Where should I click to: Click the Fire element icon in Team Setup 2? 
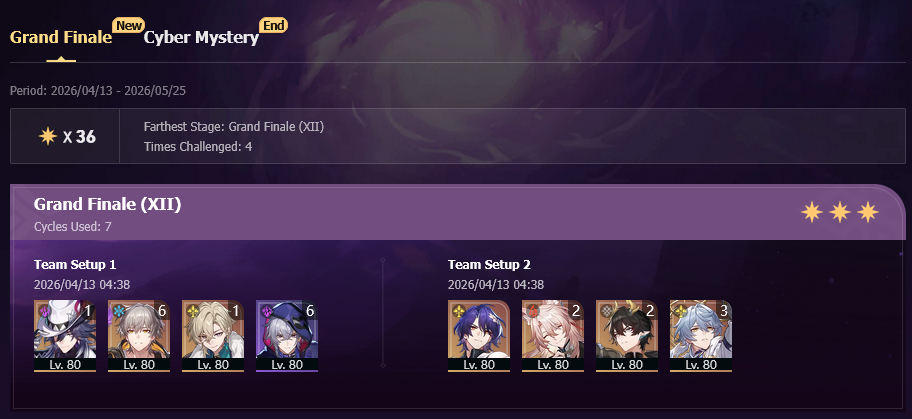click(x=533, y=311)
